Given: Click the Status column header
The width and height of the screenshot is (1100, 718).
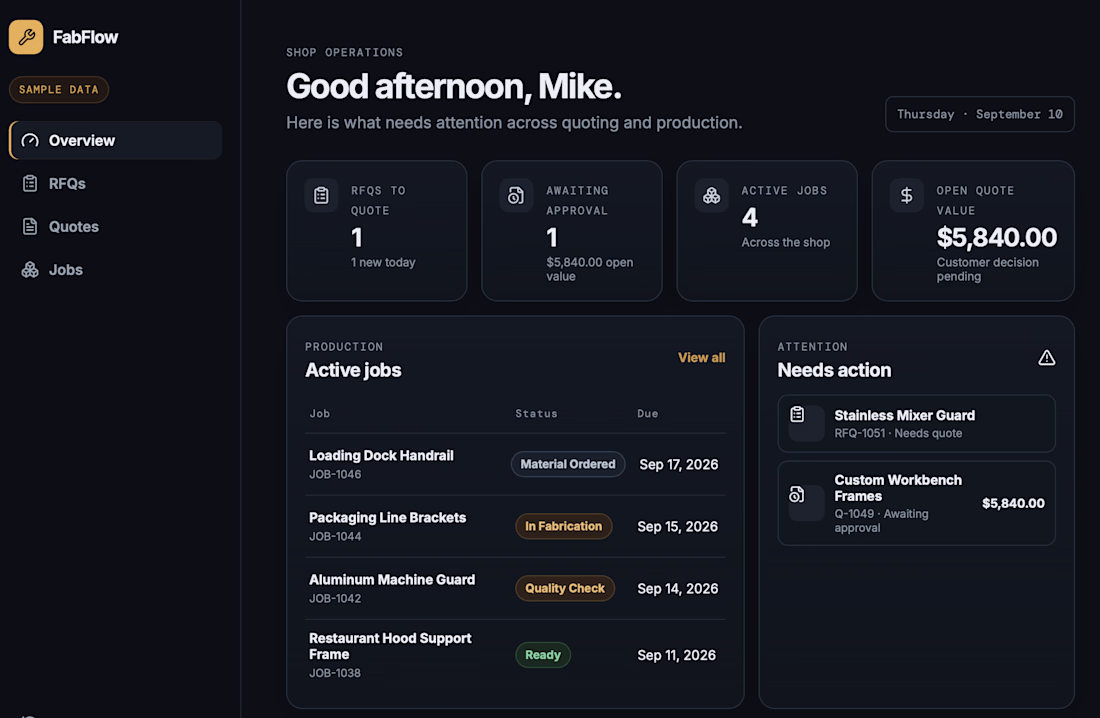Looking at the screenshot, I should click(537, 413).
